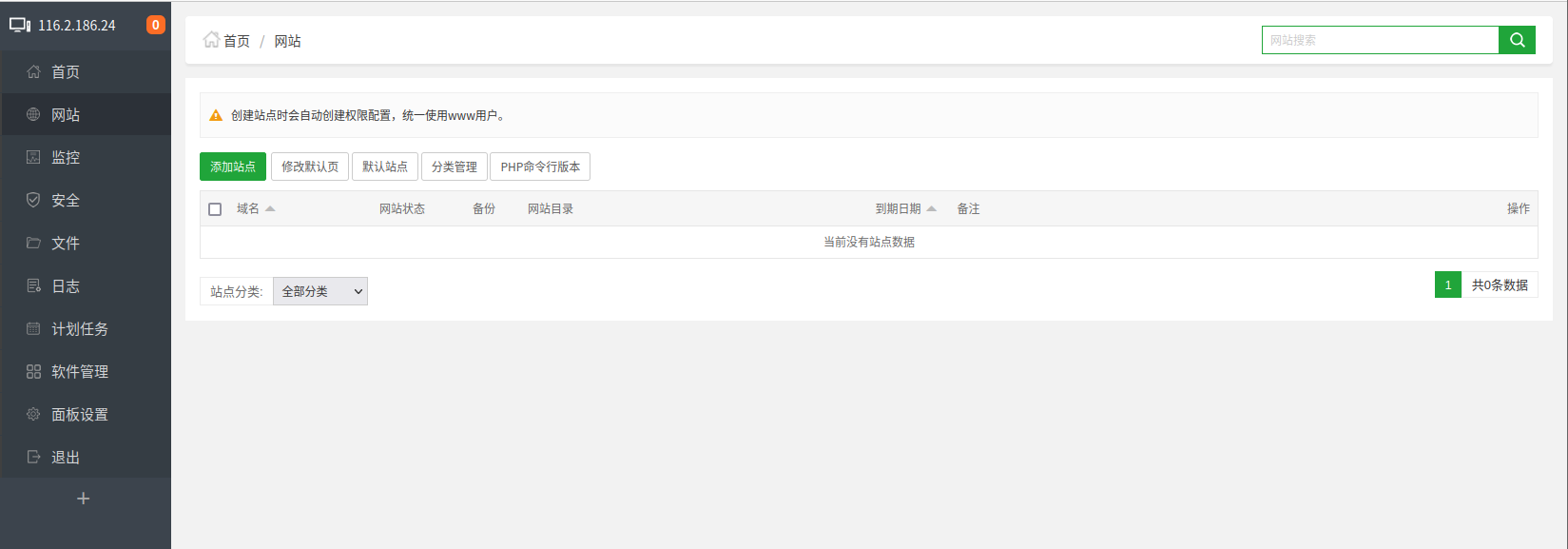The height and width of the screenshot is (549, 1568).
Task: Click the home icon in sidebar
Action: (33, 71)
